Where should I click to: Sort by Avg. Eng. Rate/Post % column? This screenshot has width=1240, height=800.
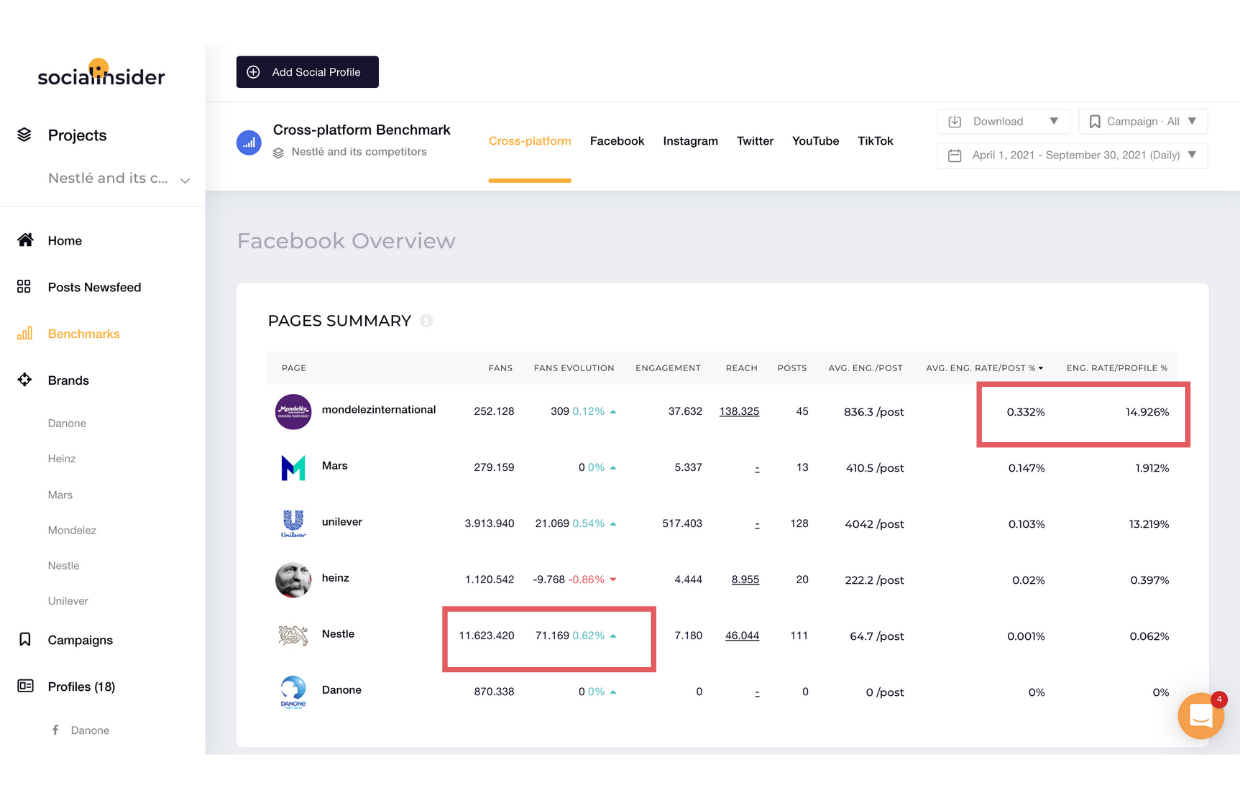click(x=985, y=368)
